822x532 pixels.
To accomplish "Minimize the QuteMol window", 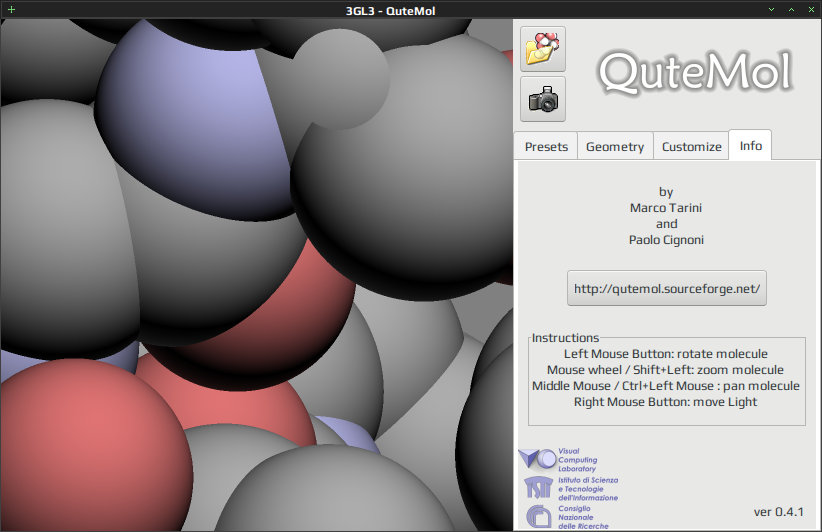I will coord(771,9).
